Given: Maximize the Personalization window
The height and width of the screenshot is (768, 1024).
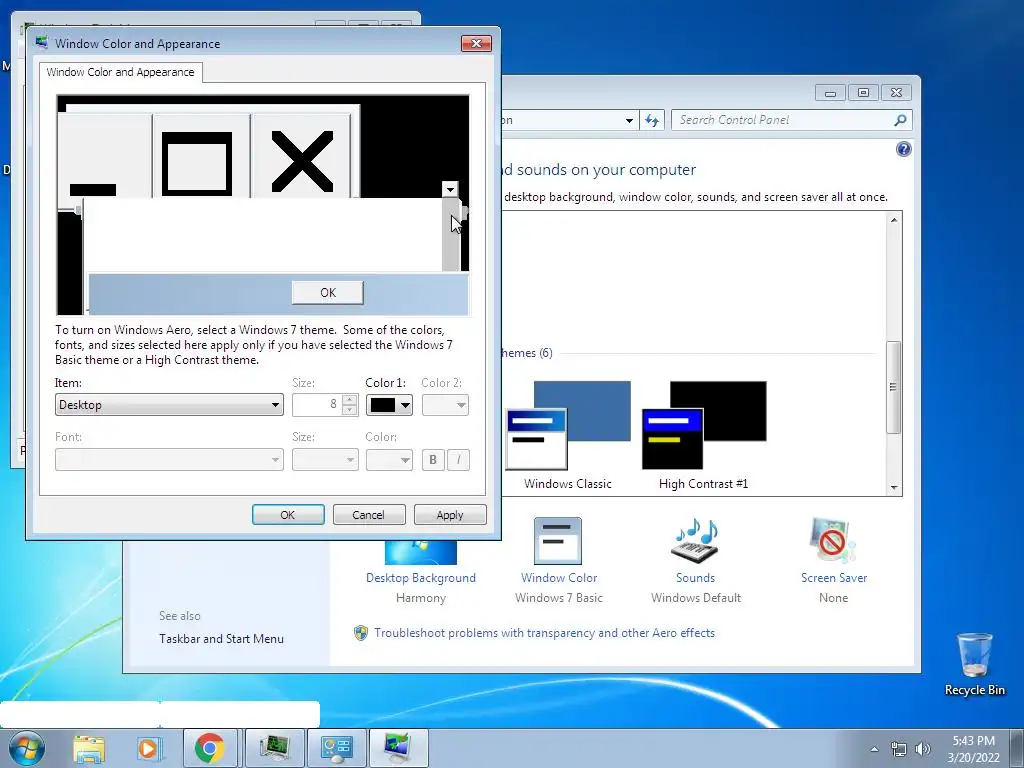Looking at the screenshot, I should coord(863,93).
